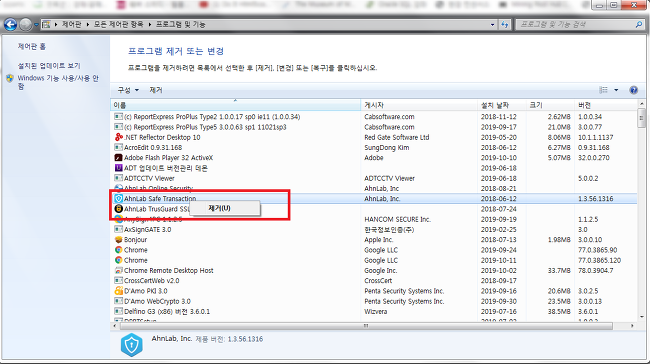Click the 33.7MB size cell

point(559,270)
